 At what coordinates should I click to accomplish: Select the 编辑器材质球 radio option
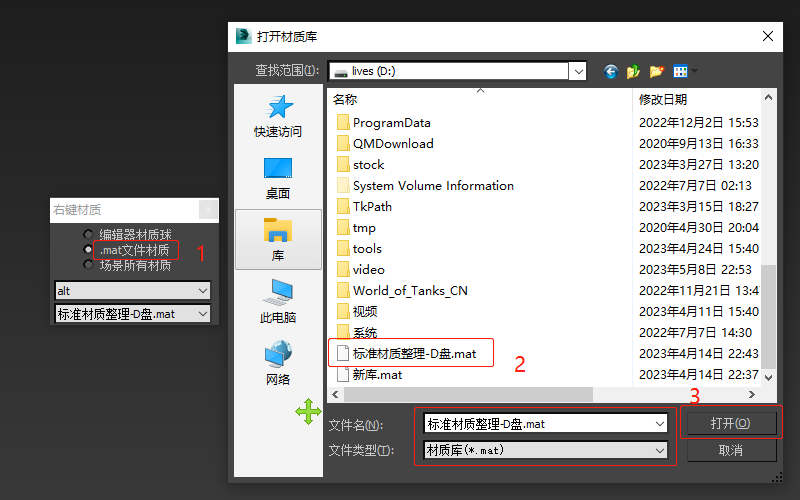88,235
